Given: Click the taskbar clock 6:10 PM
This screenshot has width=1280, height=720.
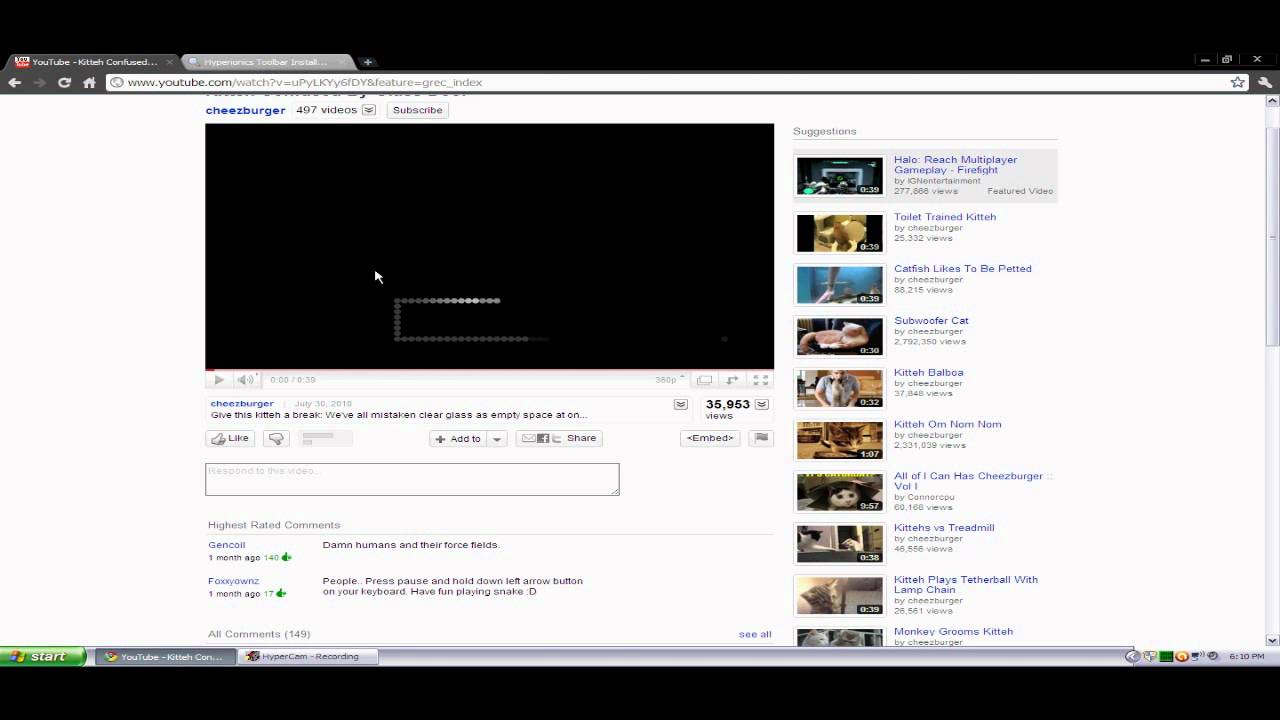Looking at the screenshot, I should pos(1246,657).
